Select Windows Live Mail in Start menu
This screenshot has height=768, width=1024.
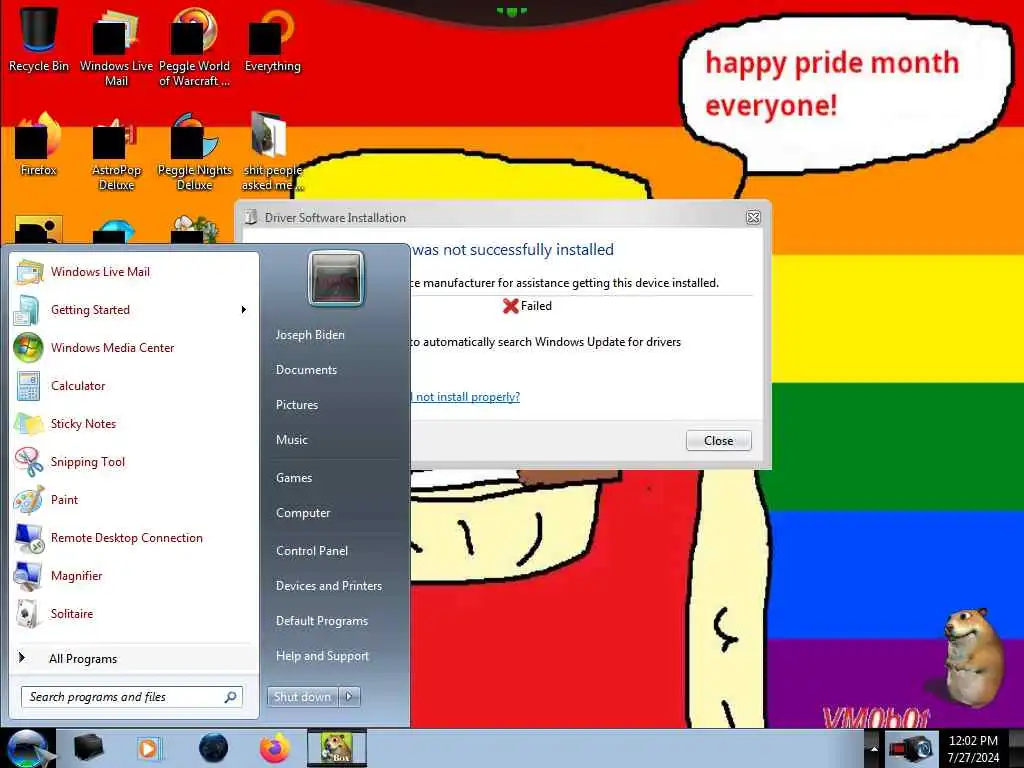tap(135, 272)
